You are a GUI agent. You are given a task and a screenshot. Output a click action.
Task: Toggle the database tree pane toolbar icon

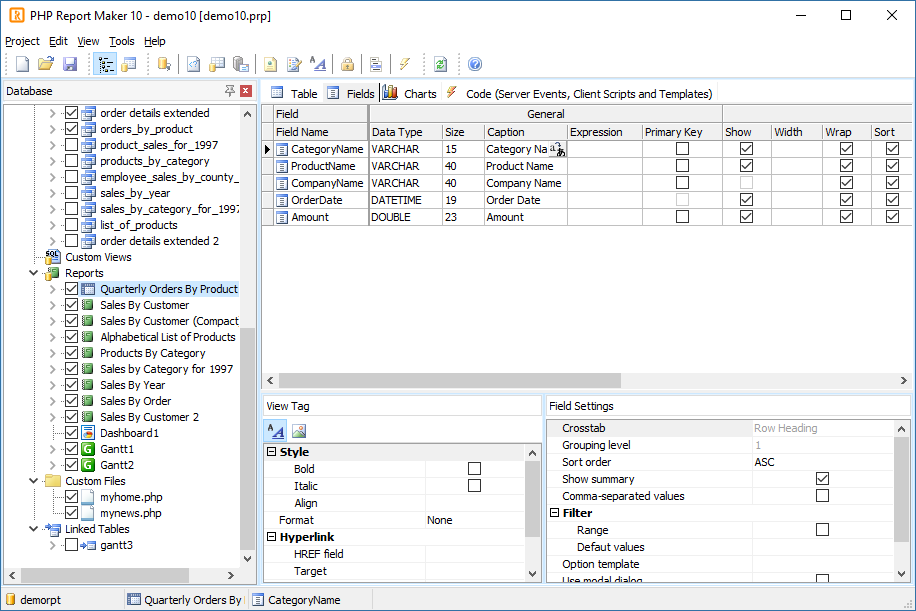(105, 64)
